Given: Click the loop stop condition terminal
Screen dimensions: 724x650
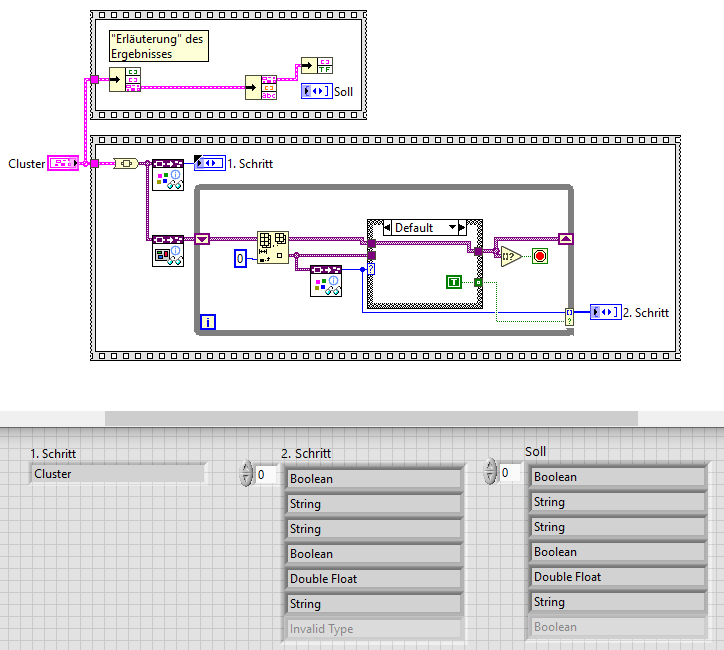Looking at the screenshot, I should [x=540, y=256].
